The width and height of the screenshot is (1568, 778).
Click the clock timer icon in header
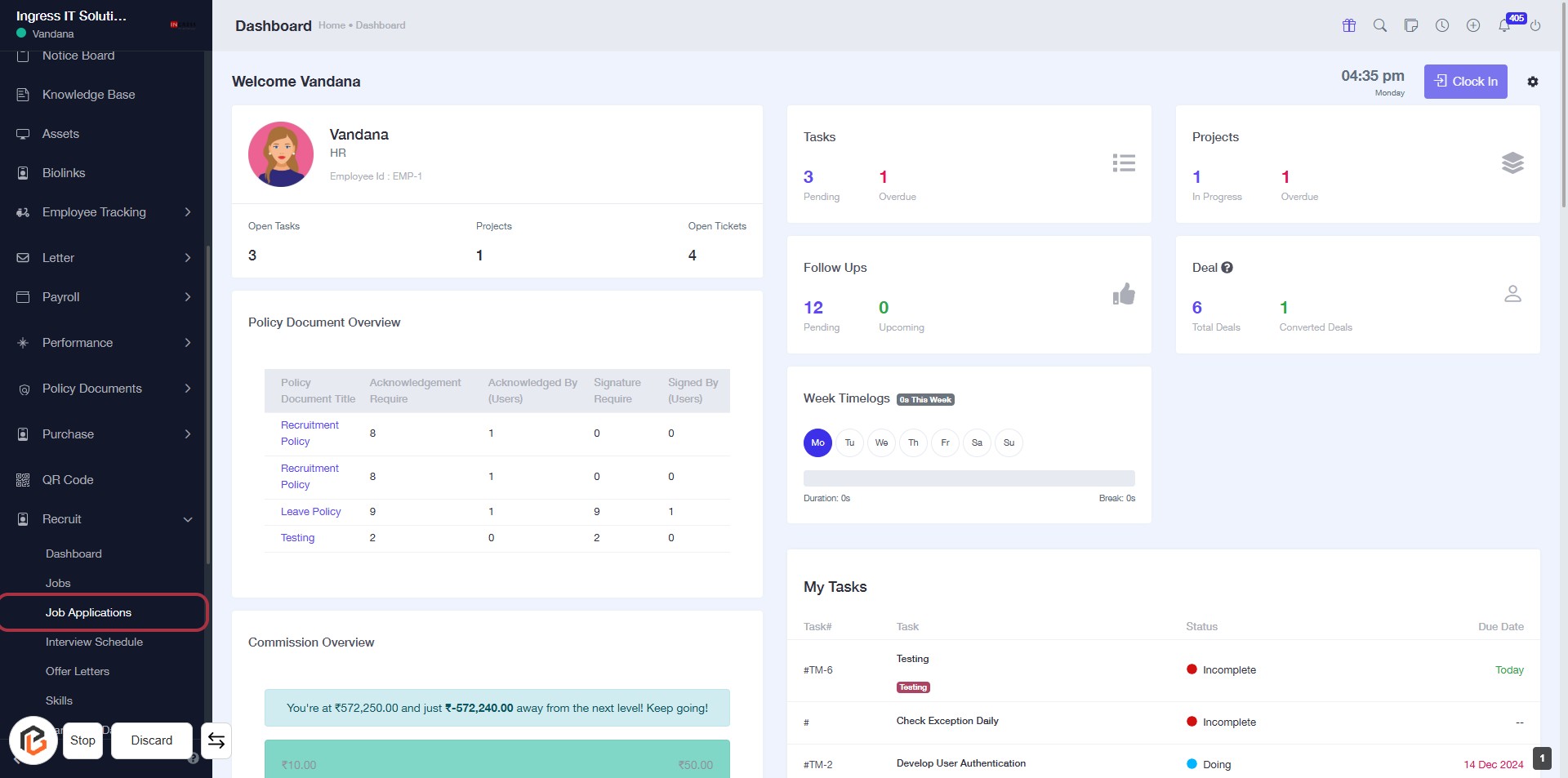1442,25
